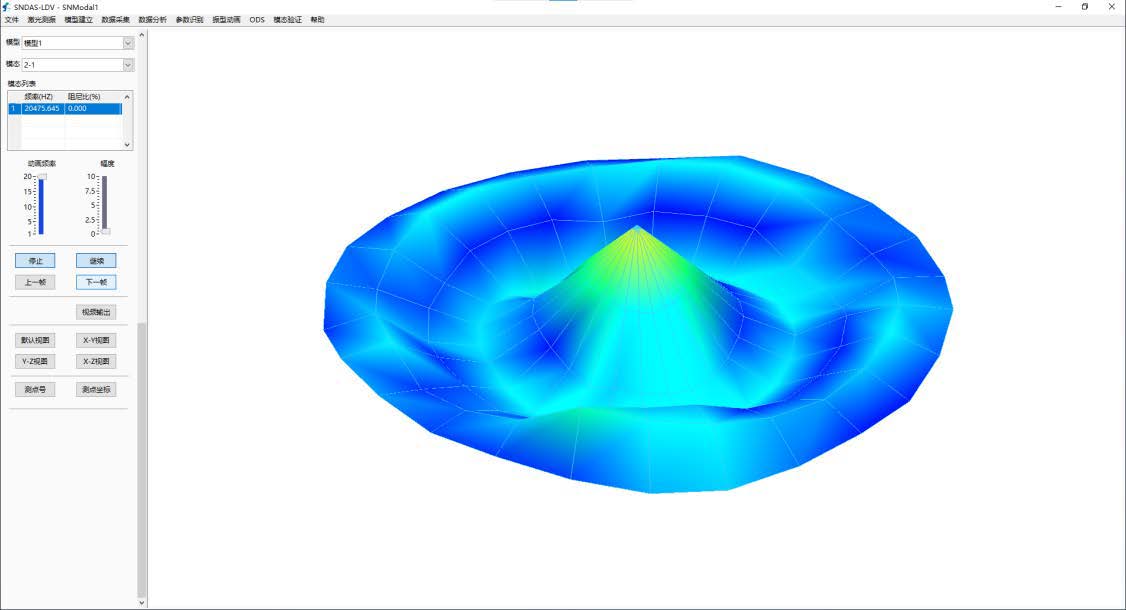Click the down arrow in 模态列表 scrollbar
Screen dimensions: 1126x610
128,145
